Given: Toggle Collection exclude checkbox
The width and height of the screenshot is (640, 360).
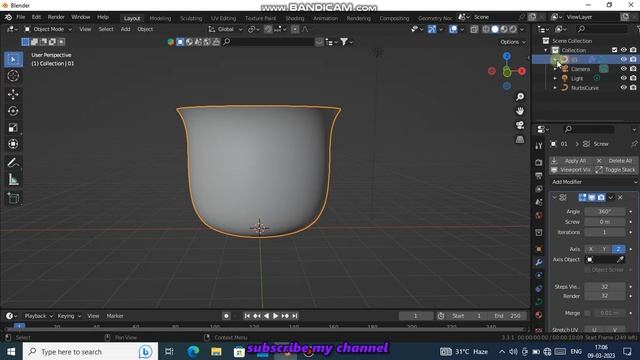Looking at the screenshot, I should 615,50.
